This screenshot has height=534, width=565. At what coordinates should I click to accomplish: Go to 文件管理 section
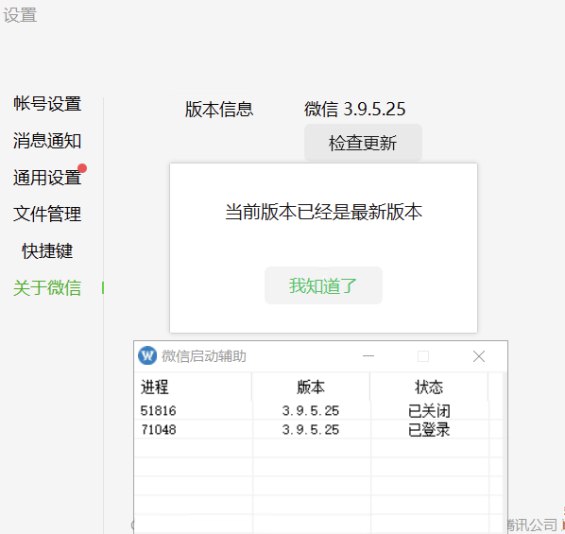[47, 214]
